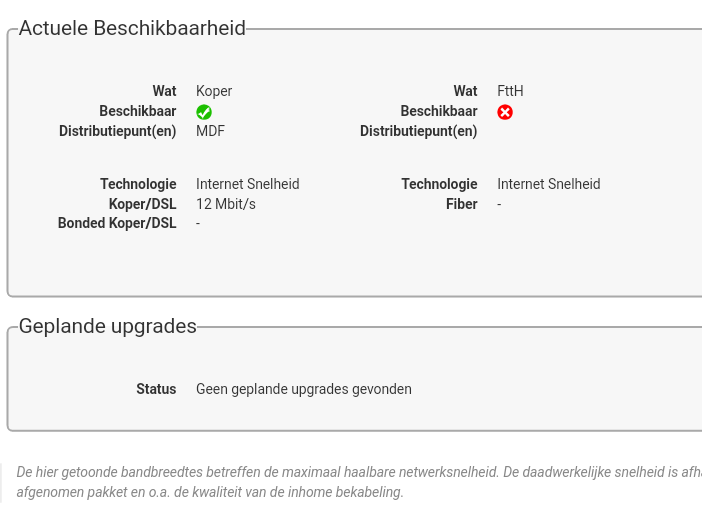Select the 'Koper' value text
Image resolution: width=702 pixels, height=518 pixels.
(214, 91)
